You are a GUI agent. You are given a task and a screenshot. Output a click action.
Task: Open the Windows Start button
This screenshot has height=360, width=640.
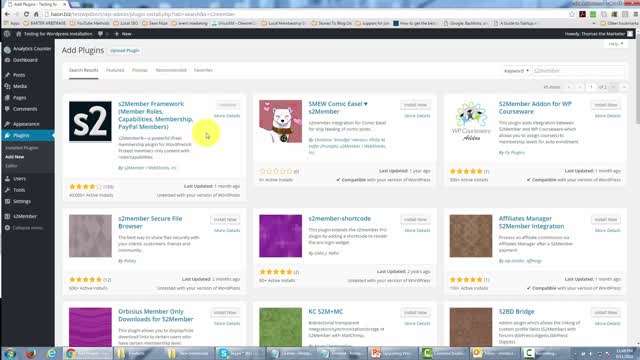[x=10, y=353]
